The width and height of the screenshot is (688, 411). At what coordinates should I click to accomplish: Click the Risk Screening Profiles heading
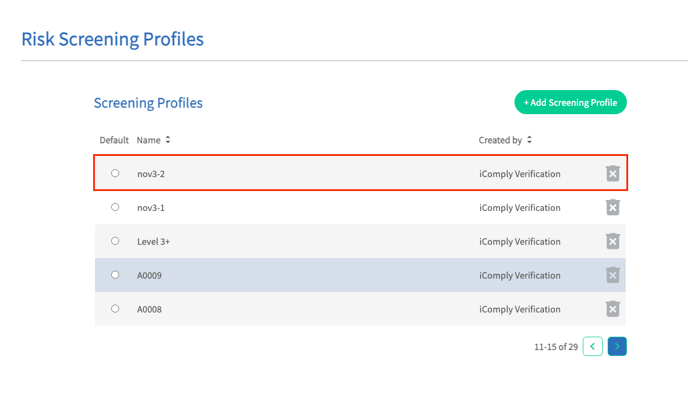coord(112,39)
